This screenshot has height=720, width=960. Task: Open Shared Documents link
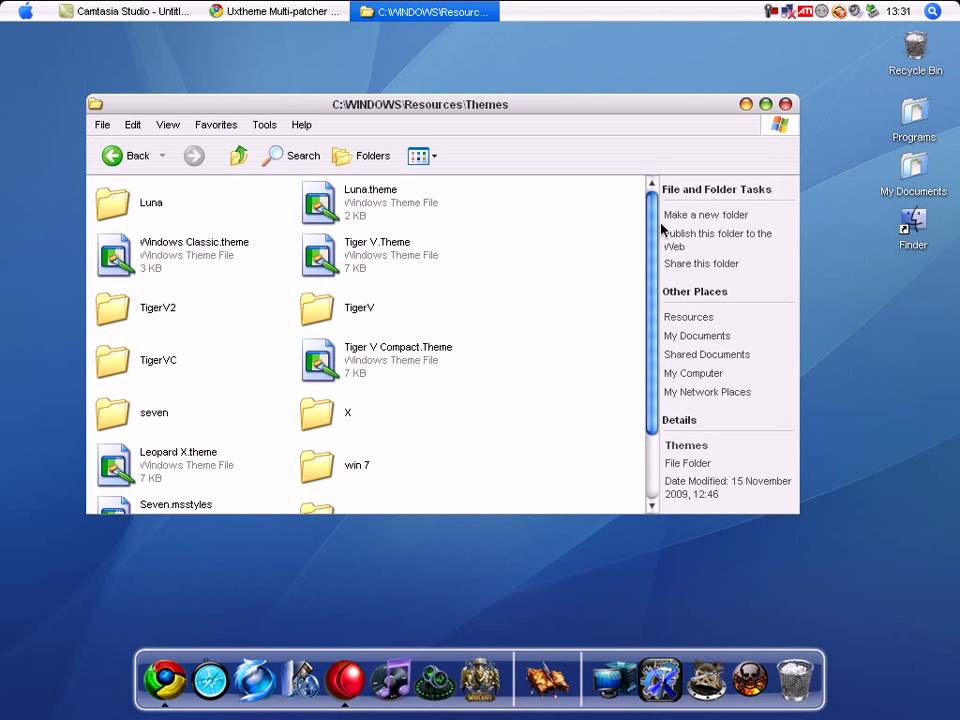707,354
